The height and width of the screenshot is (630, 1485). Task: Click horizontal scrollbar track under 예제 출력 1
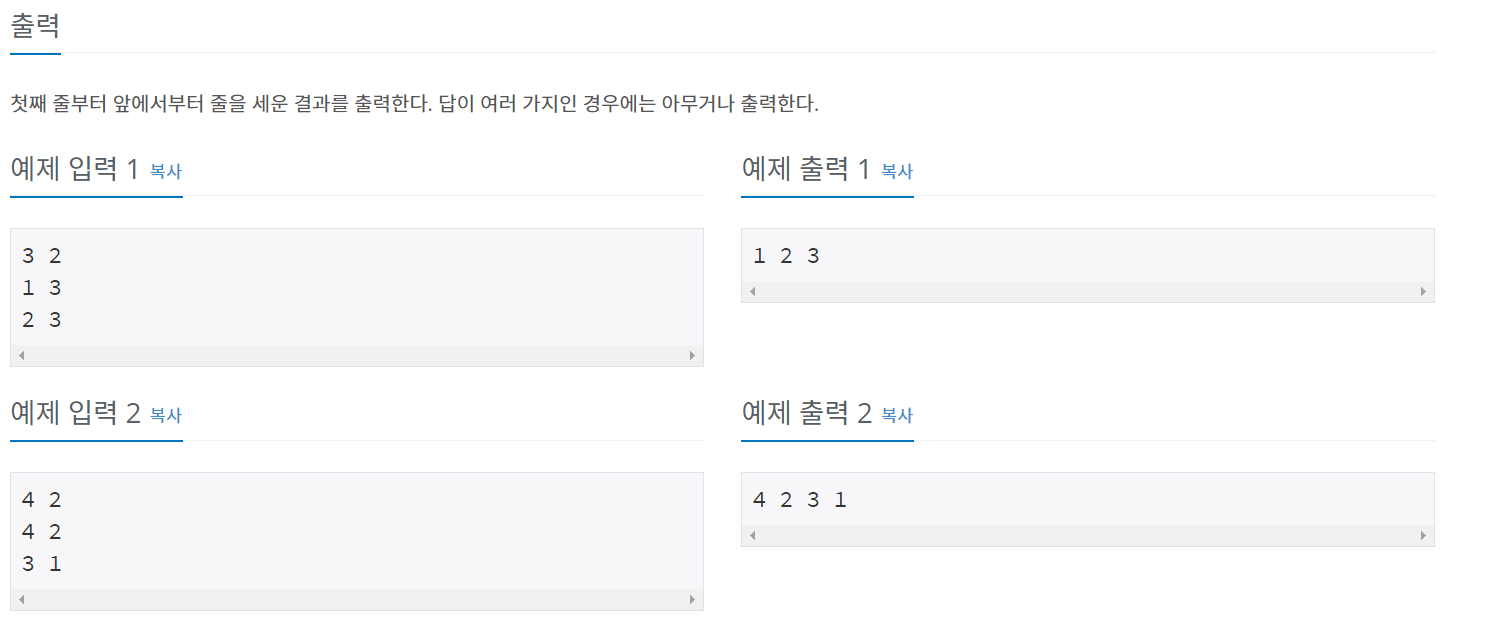tap(1087, 292)
